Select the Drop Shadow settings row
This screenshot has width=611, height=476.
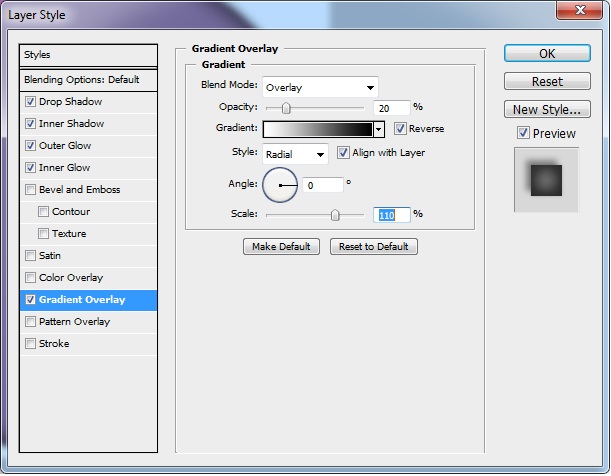(88, 102)
